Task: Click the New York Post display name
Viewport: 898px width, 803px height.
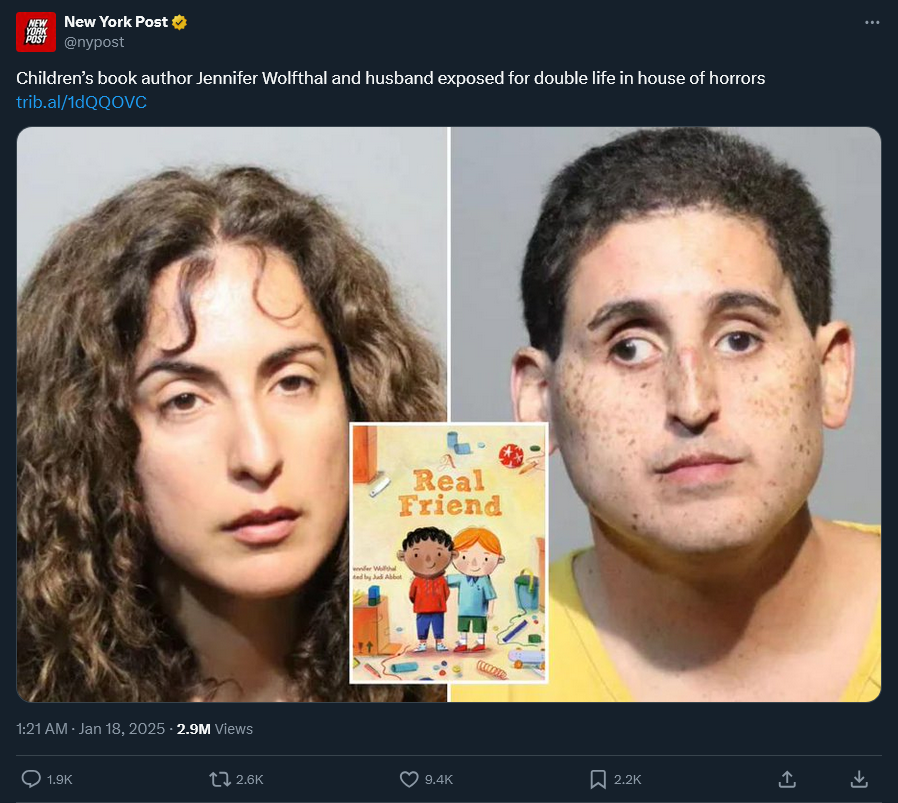Action: tap(116, 22)
